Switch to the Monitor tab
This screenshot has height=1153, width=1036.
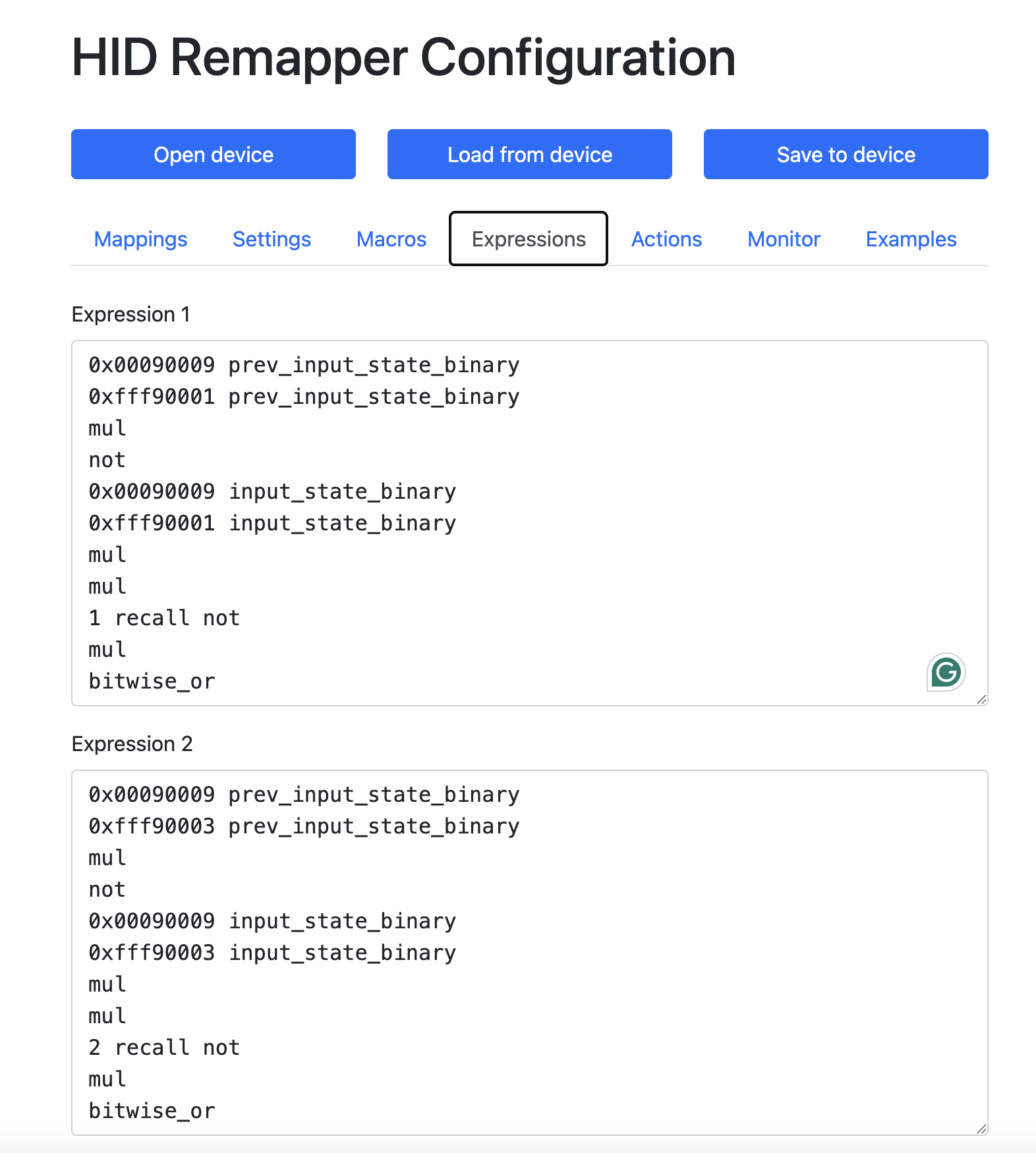(x=784, y=239)
